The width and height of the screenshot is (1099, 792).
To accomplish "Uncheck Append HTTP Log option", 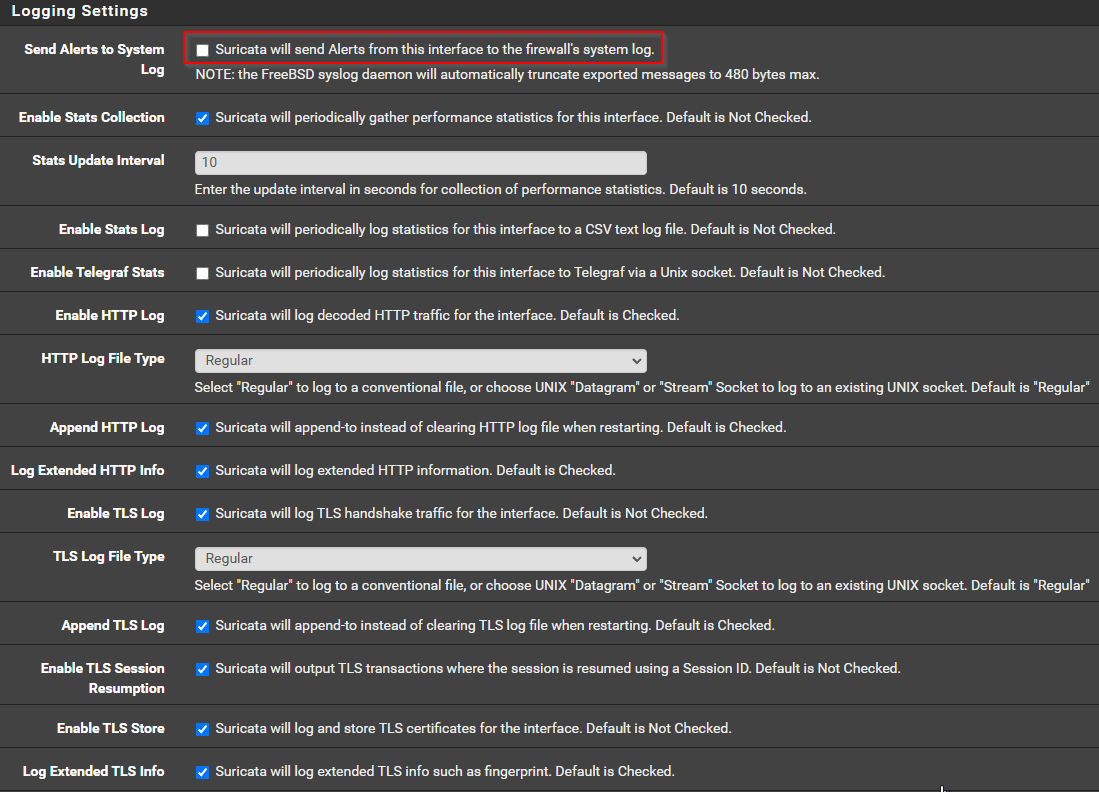I will coord(203,428).
